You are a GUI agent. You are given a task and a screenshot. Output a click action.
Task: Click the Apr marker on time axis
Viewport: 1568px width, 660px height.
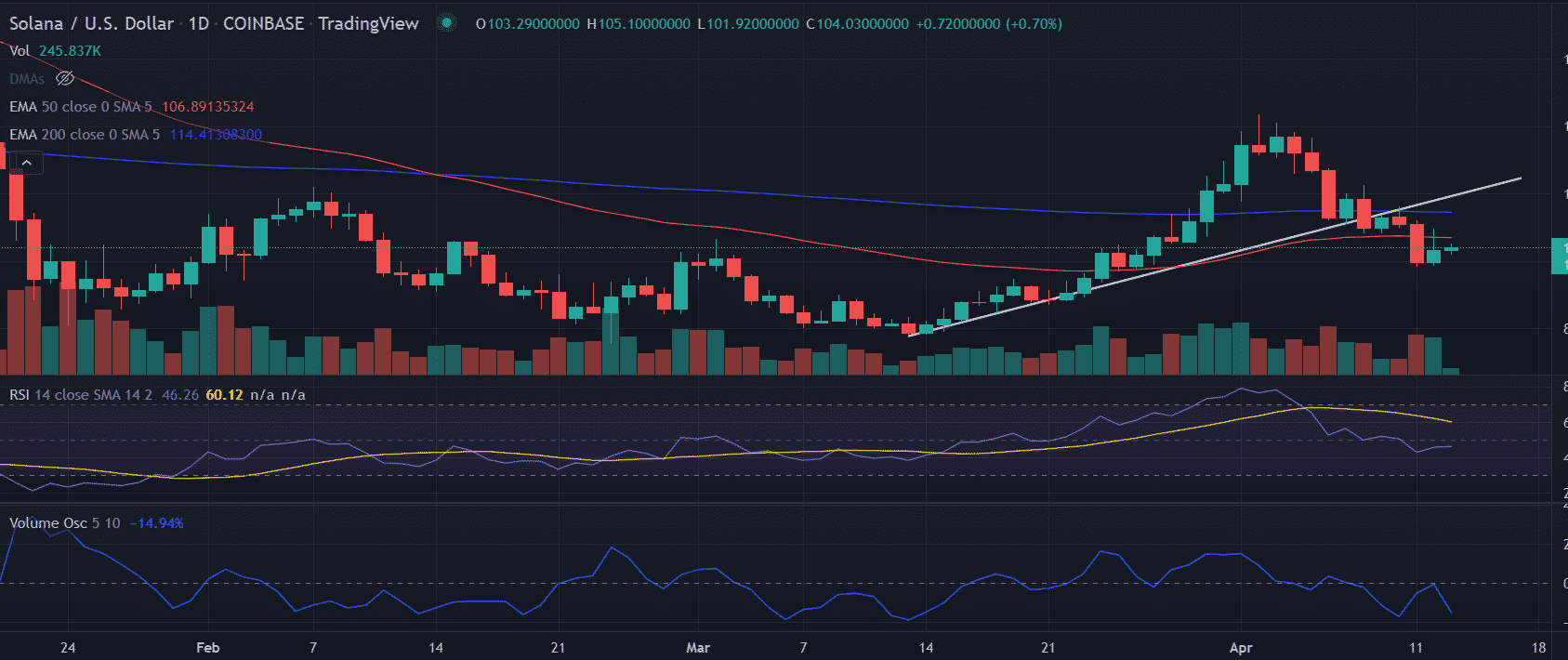pos(1240,648)
